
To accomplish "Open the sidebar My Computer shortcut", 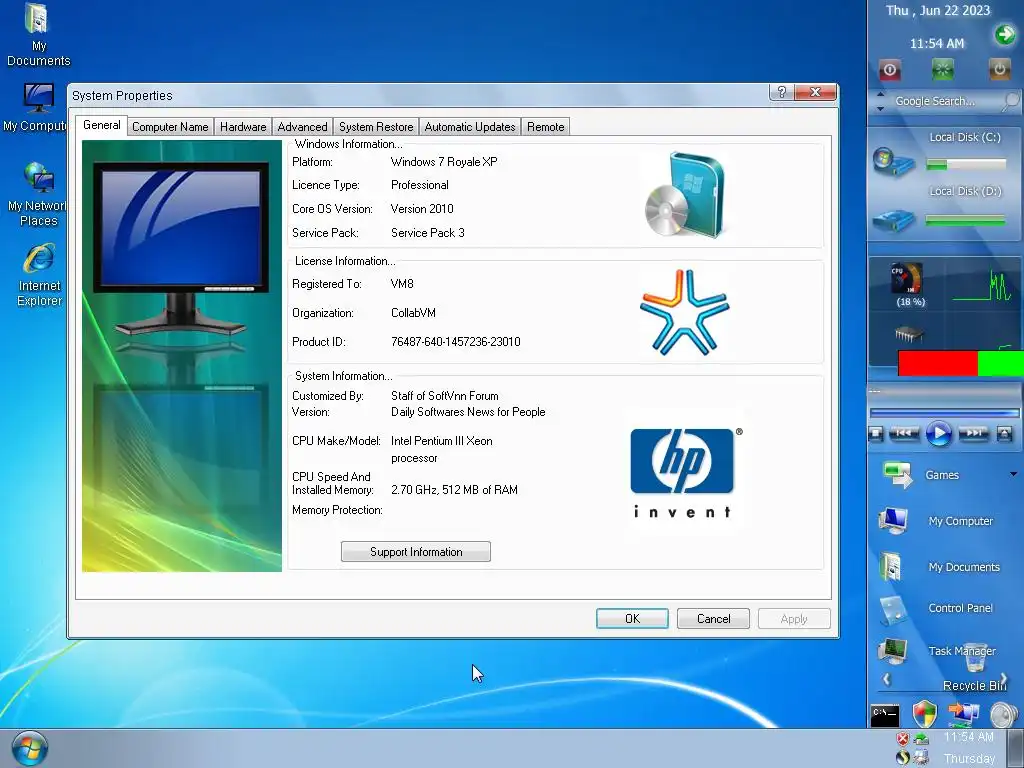I will point(893,520).
